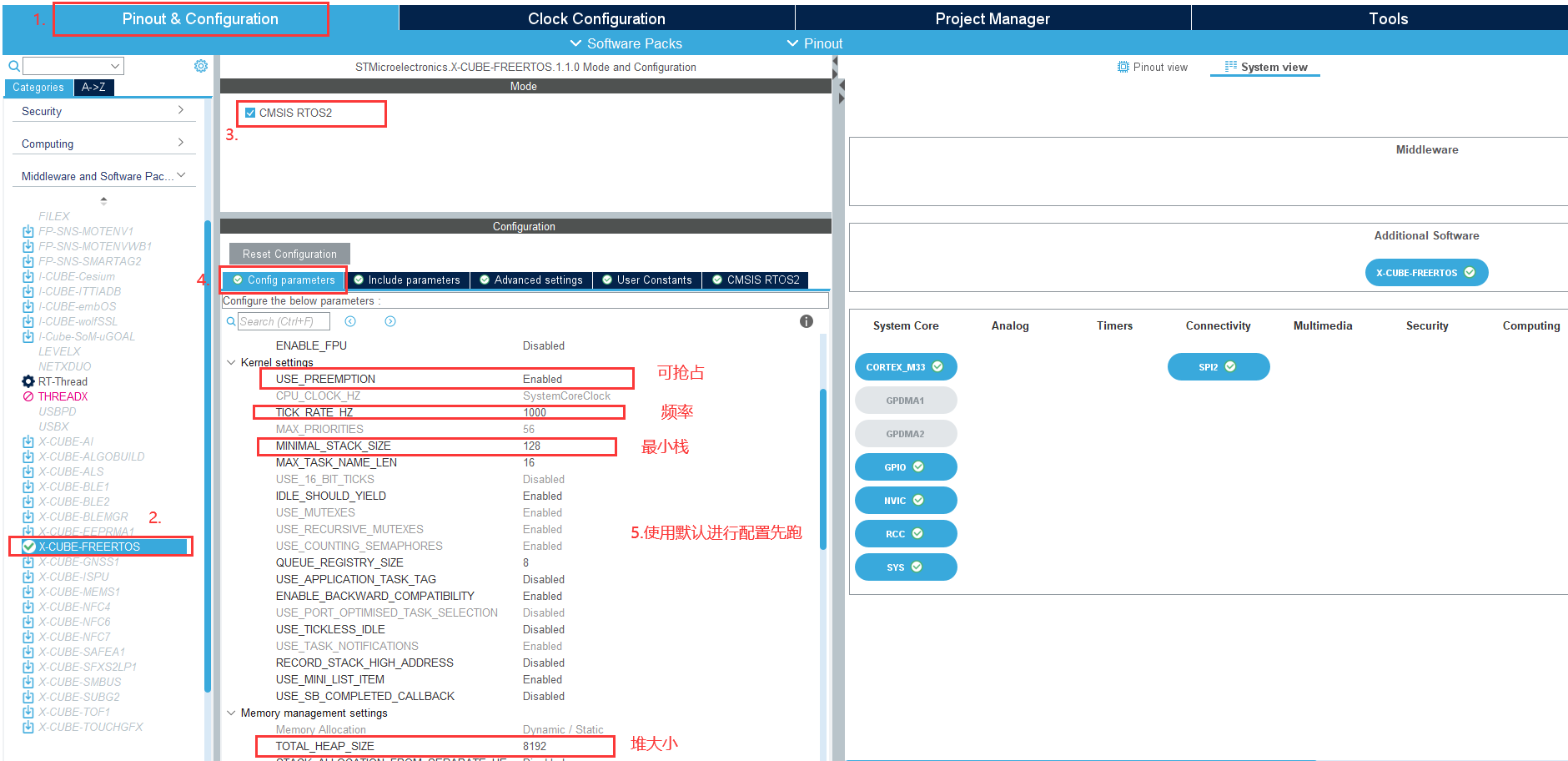Expand the Computing category
Screen dimensions: 1568x761
coord(181,143)
